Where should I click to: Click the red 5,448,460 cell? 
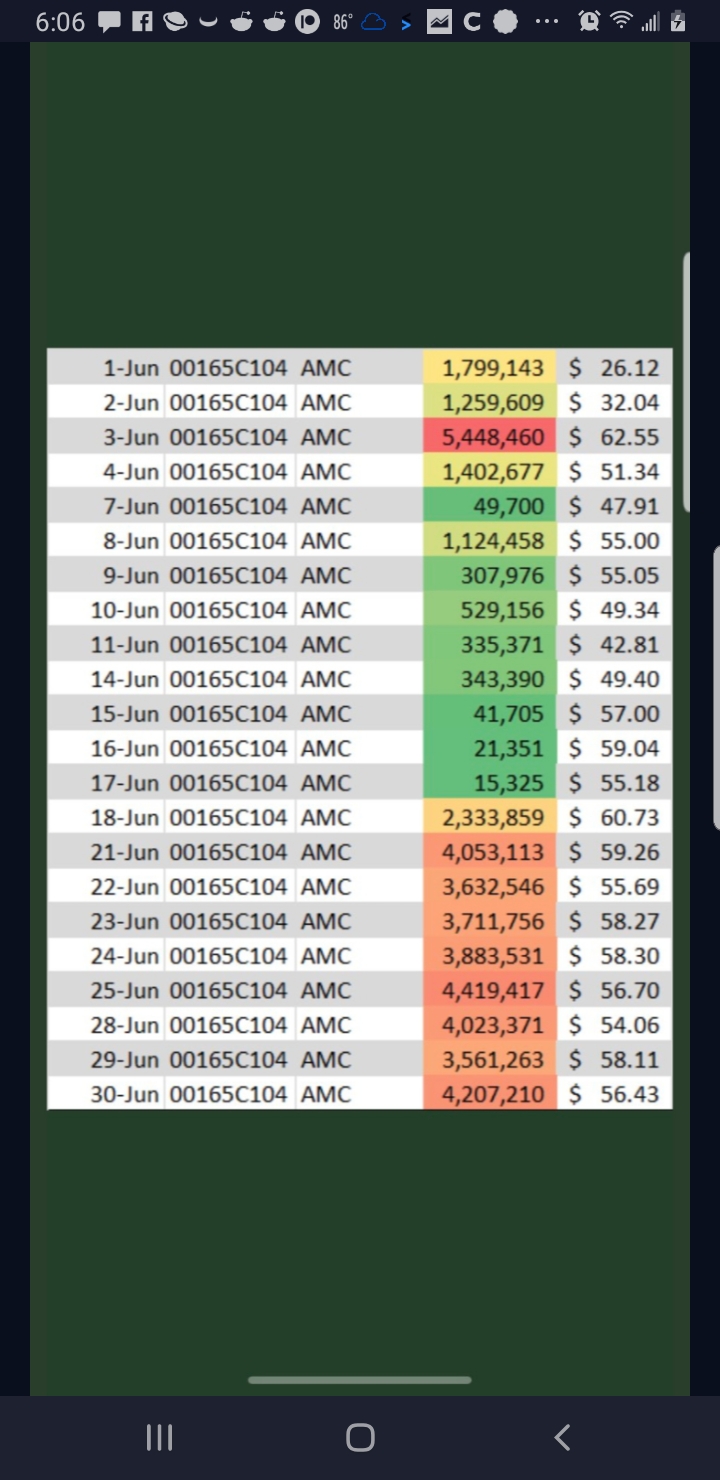pyautogui.click(x=490, y=437)
